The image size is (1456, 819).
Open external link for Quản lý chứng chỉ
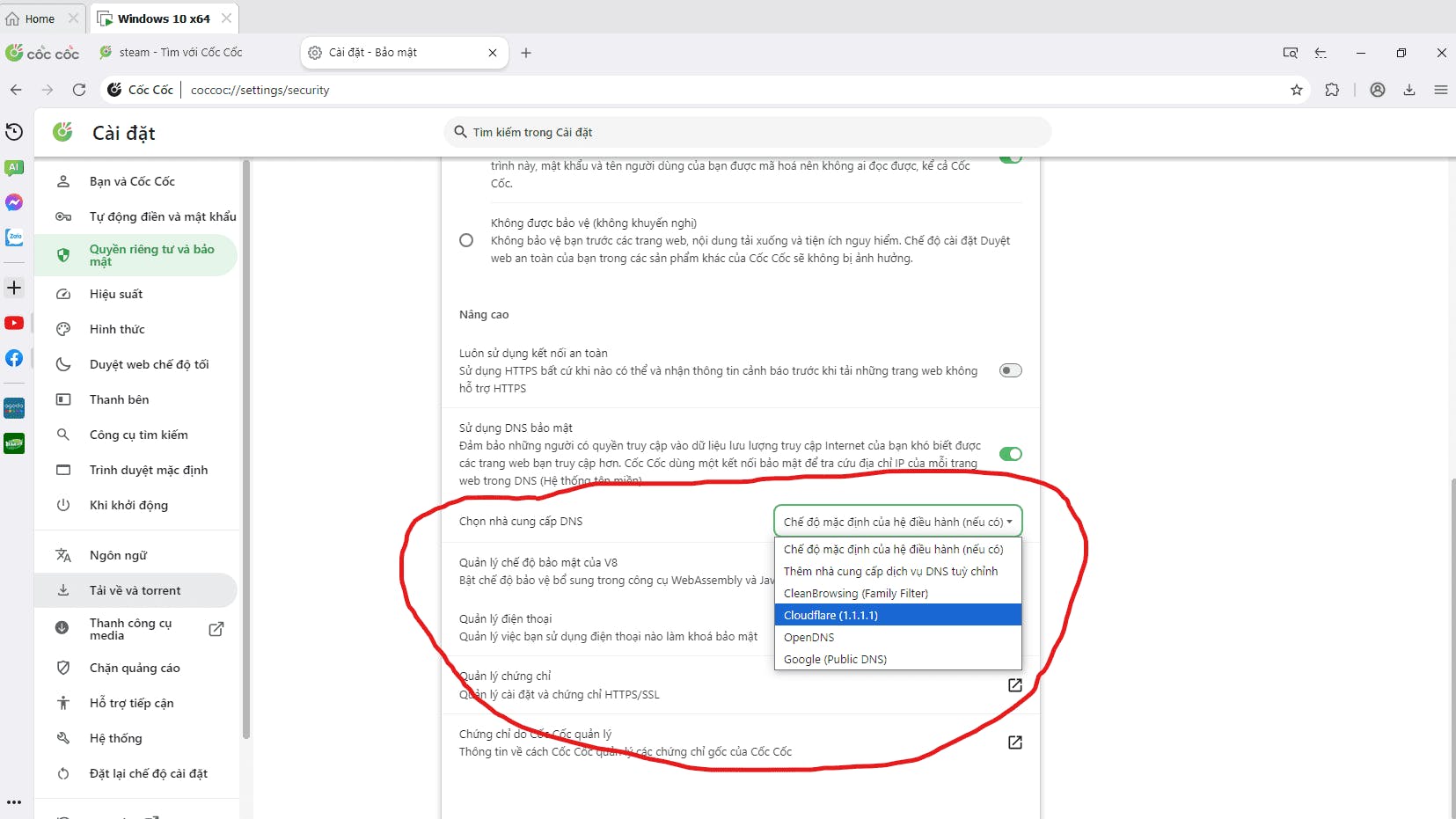coord(1015,685)
